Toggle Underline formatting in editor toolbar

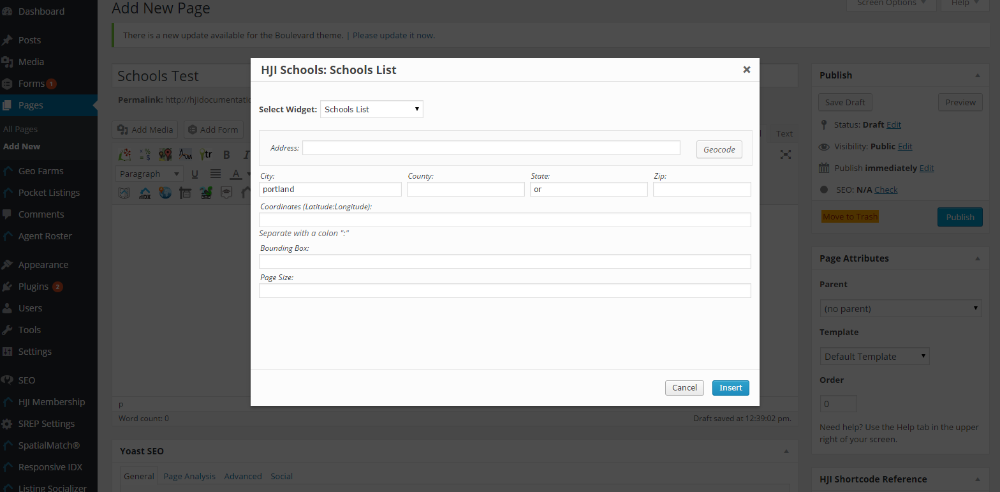(x=195, y=174)
